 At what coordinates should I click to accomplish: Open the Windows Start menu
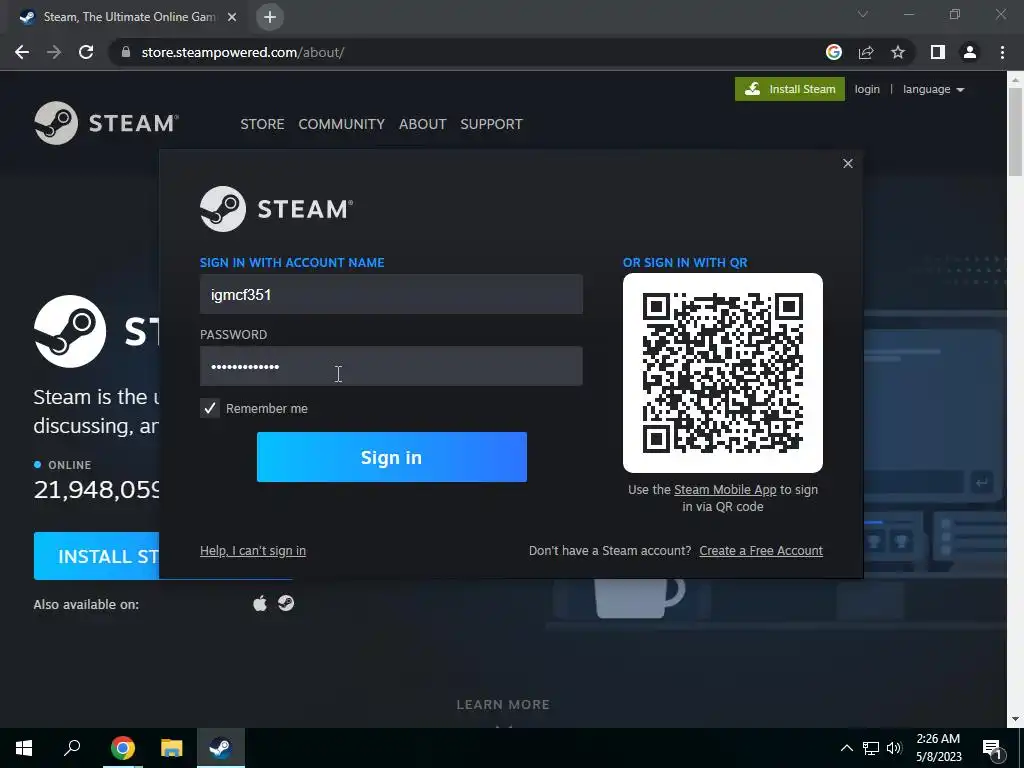click(x=24, y=748)
